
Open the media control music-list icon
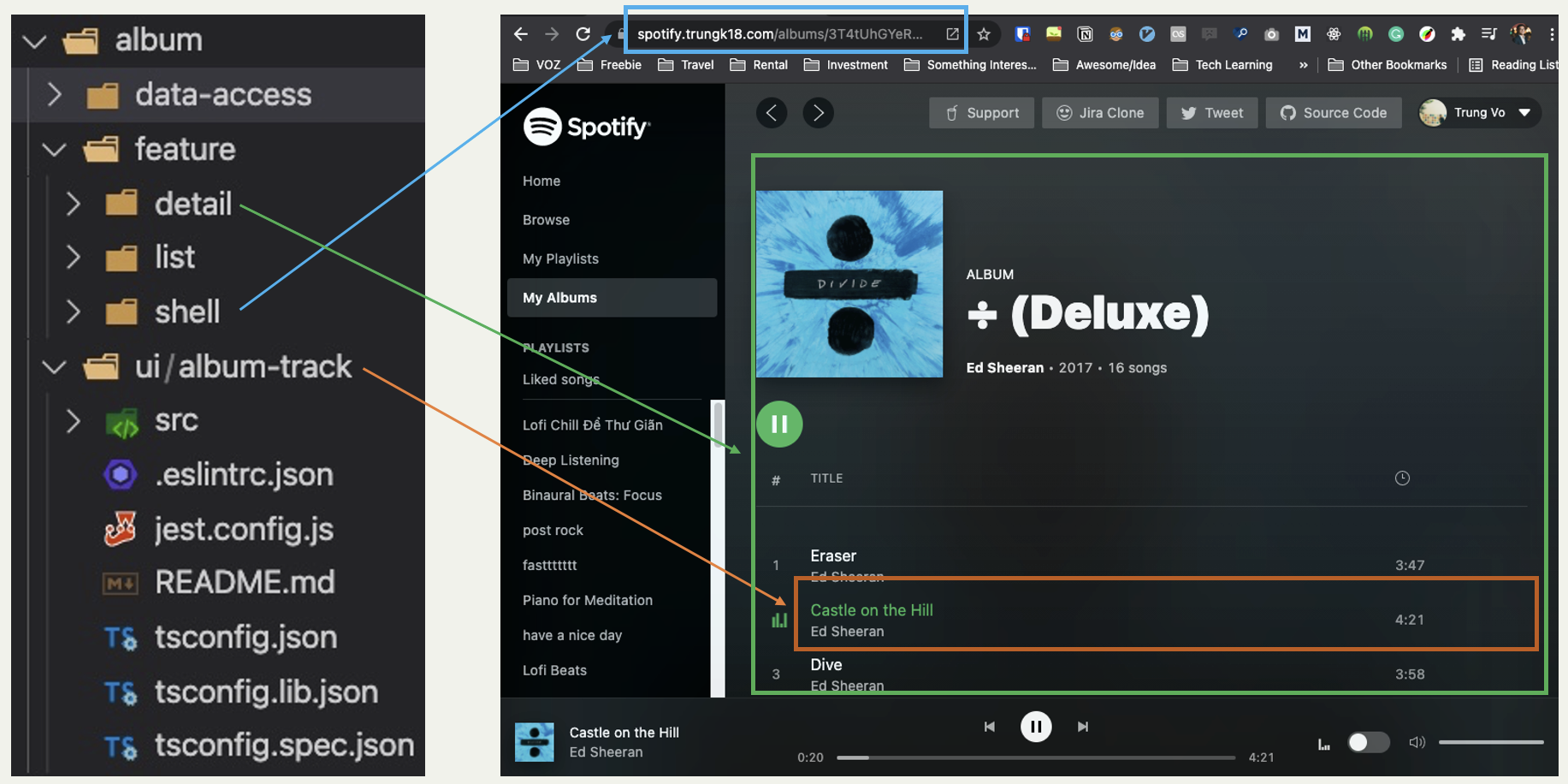[x=1489, y=34]
